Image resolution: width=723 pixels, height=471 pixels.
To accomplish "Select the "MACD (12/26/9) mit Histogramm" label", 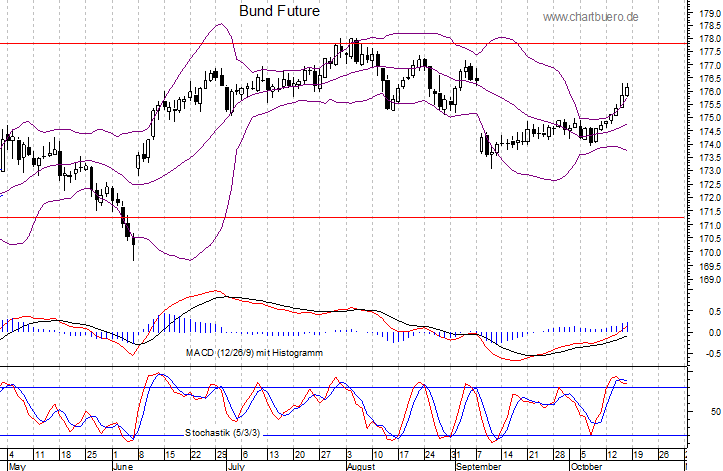I will pyautogui.click(x=255, y=353).
